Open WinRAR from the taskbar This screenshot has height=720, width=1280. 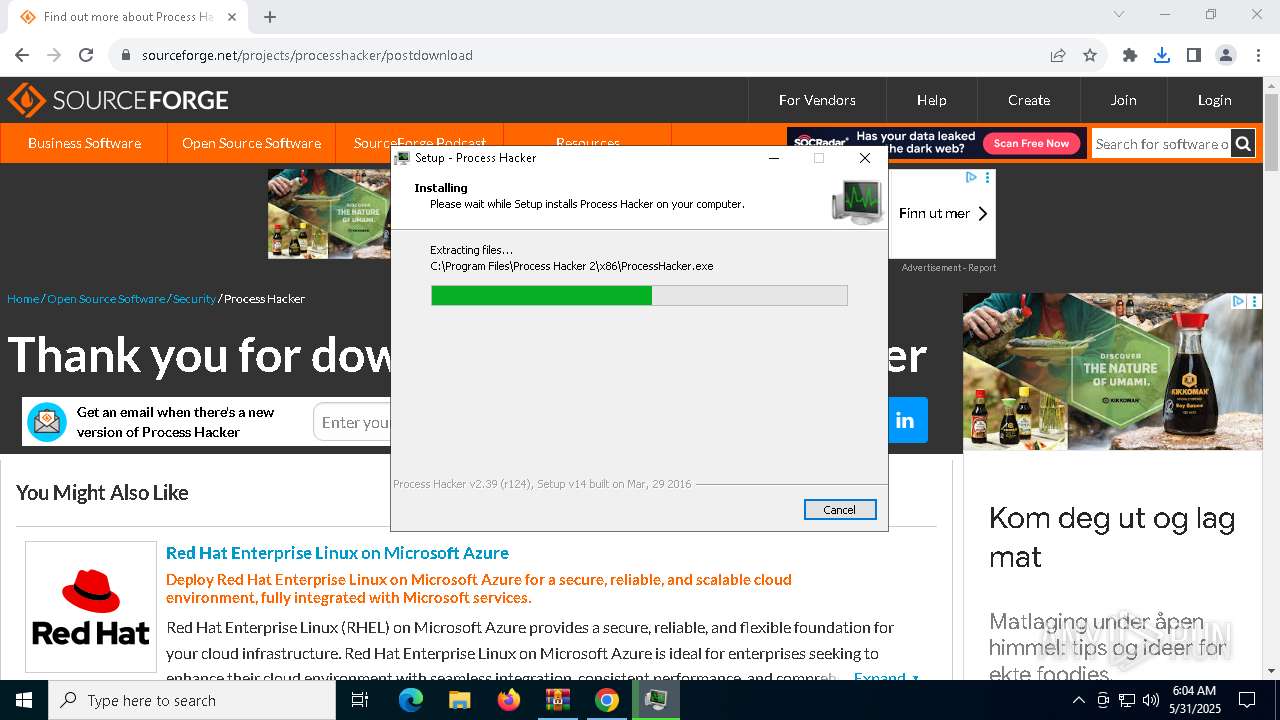coord(557,700)
